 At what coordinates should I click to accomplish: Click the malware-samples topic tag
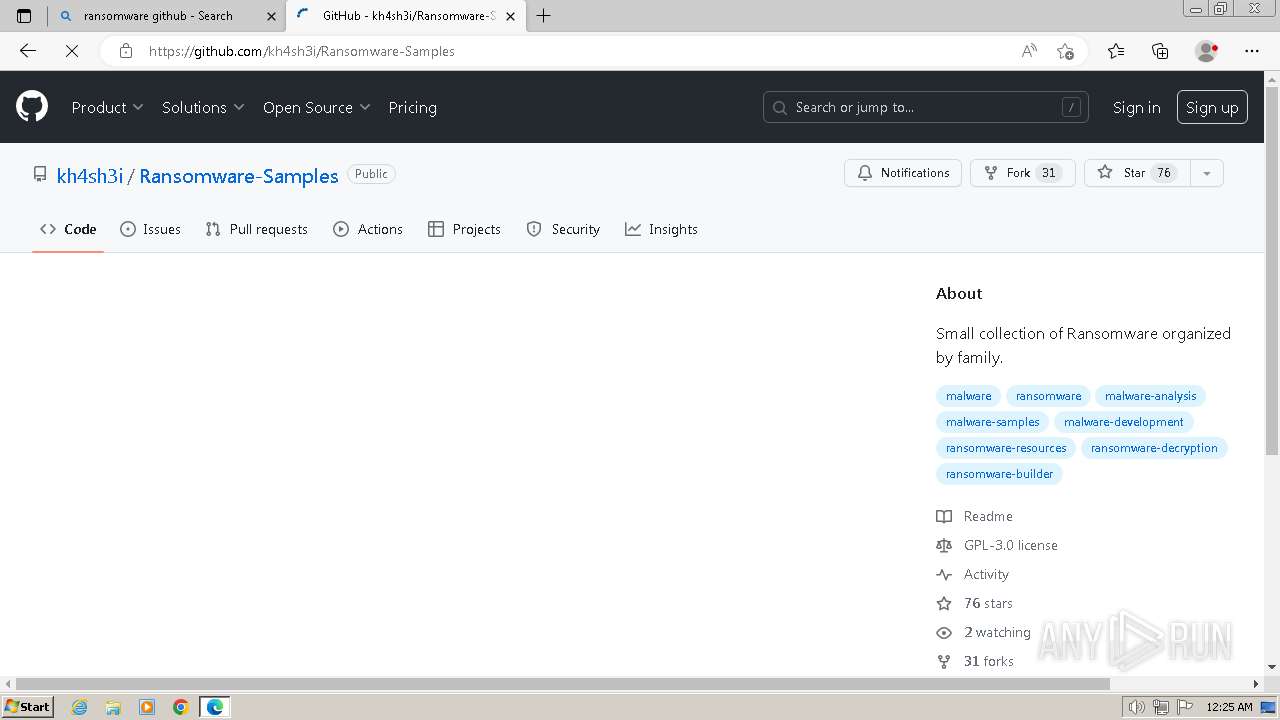tap(993, 422)
